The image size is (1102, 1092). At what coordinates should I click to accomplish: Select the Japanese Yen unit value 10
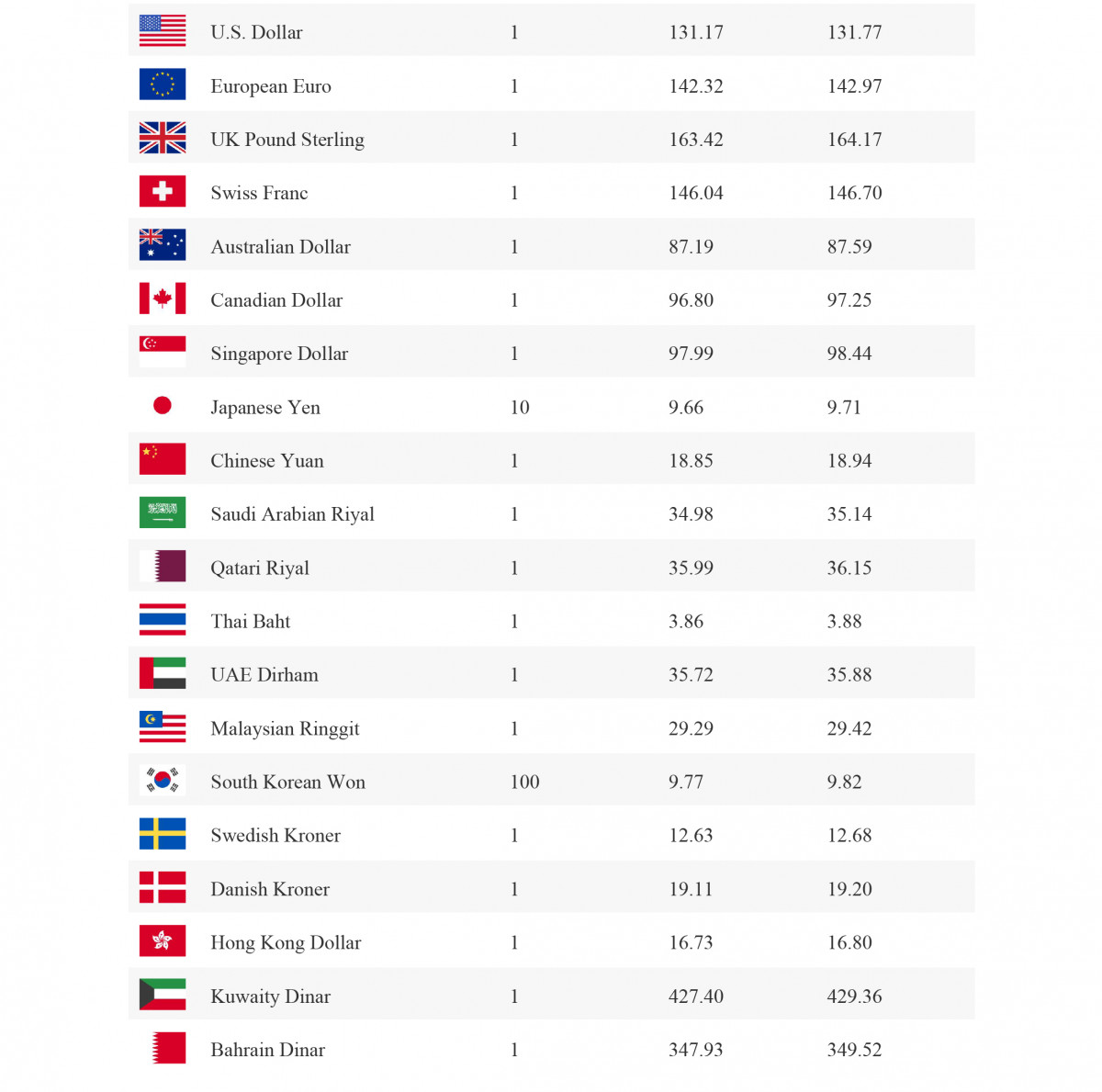coord(520,407)
